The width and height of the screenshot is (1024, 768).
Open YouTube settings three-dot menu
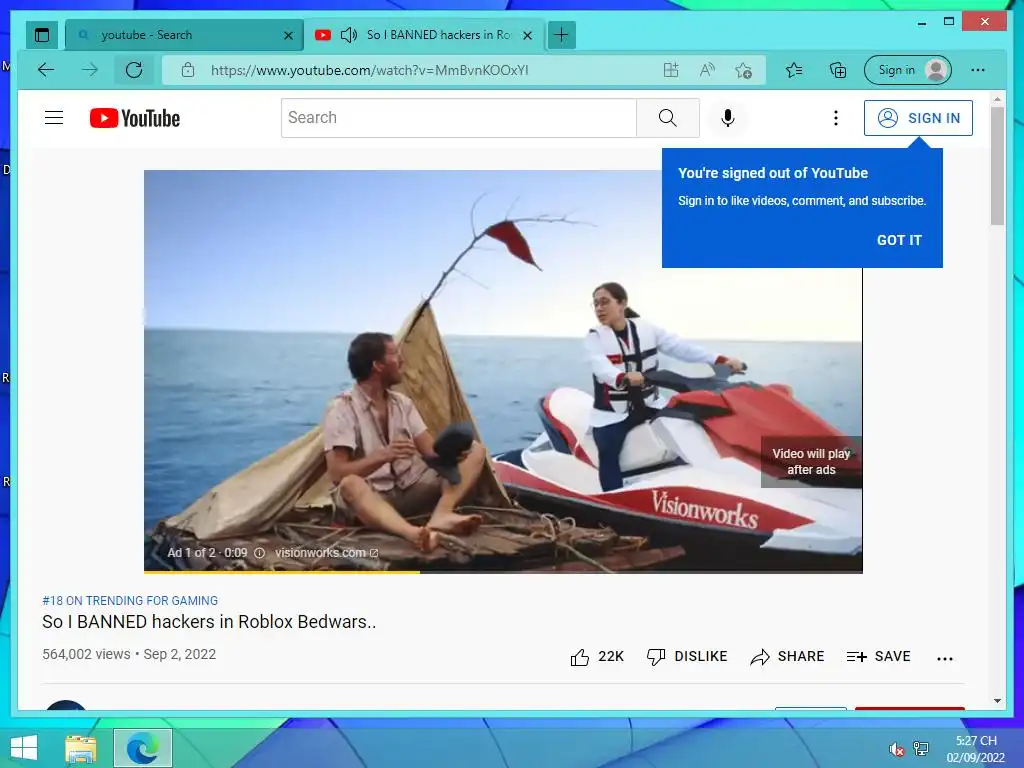(x=835, y=118)
